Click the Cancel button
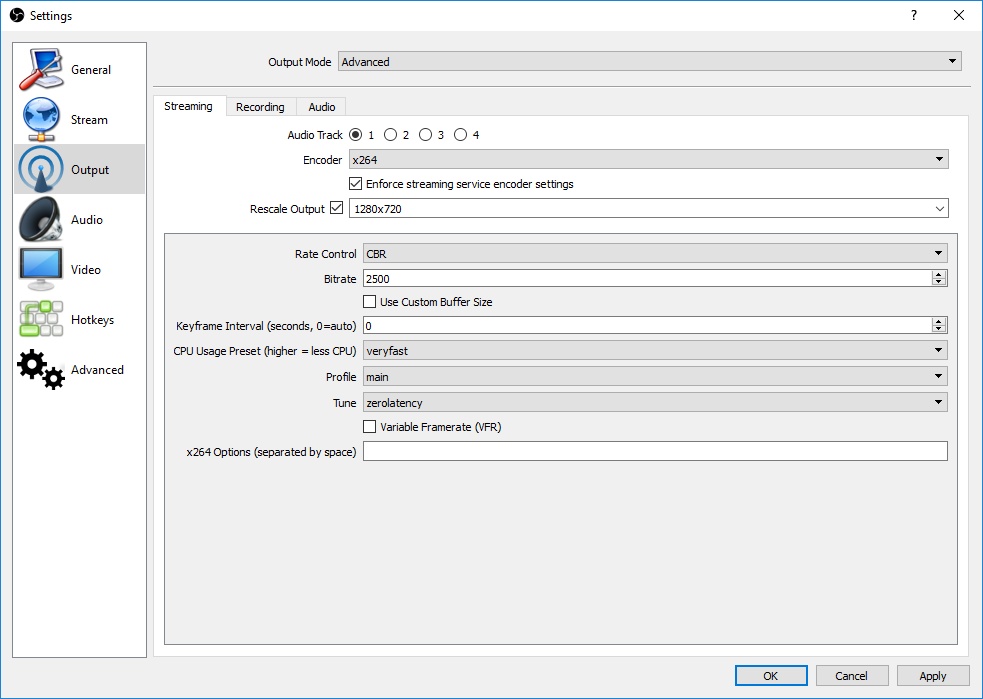The image size is (983, 699). tap(851, 676)
